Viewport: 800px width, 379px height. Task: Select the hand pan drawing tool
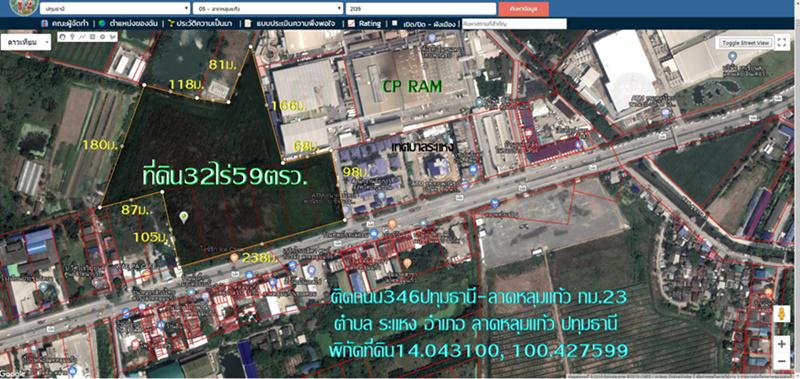62,37
